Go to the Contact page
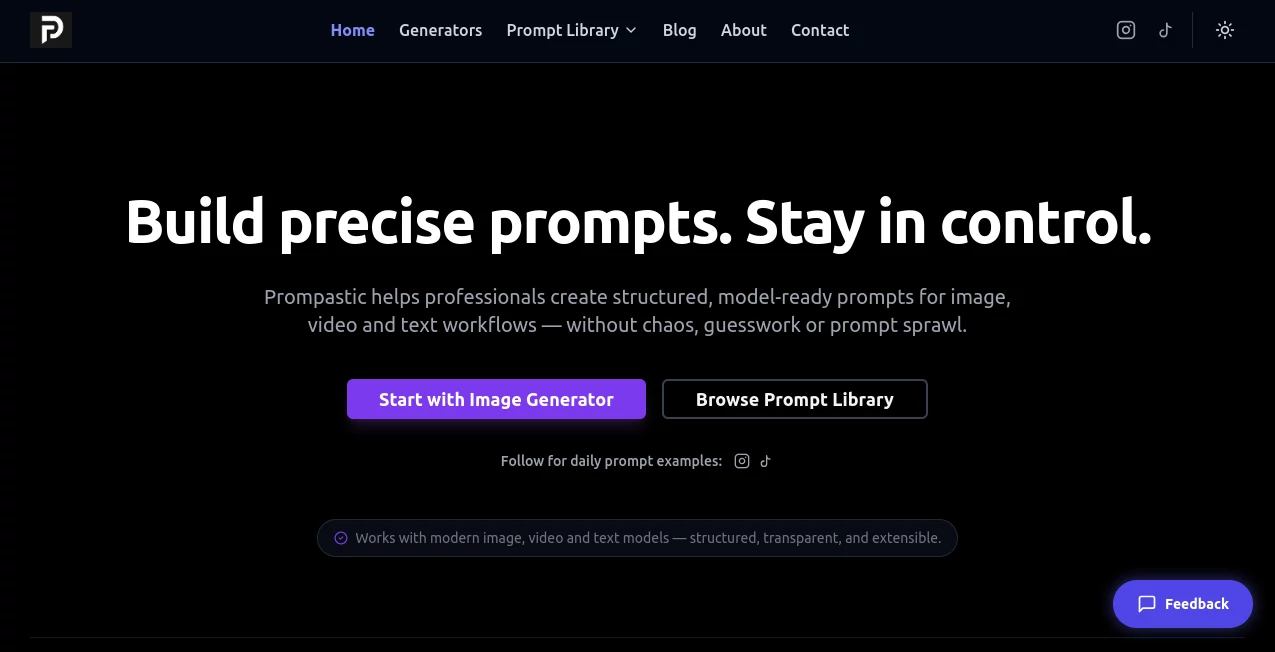The width and height of the screenshot is (1275, 652). pos(820,30)
